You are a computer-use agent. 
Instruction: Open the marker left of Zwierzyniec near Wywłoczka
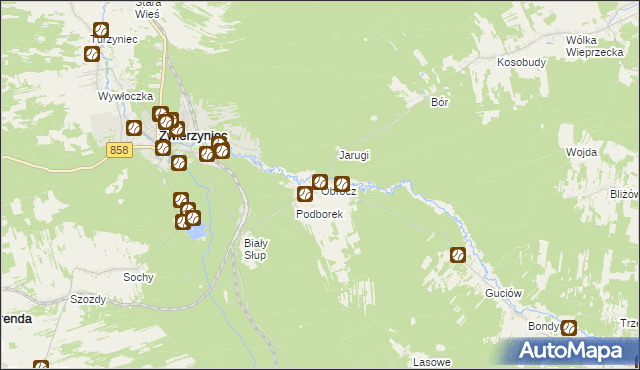point(134,128)
